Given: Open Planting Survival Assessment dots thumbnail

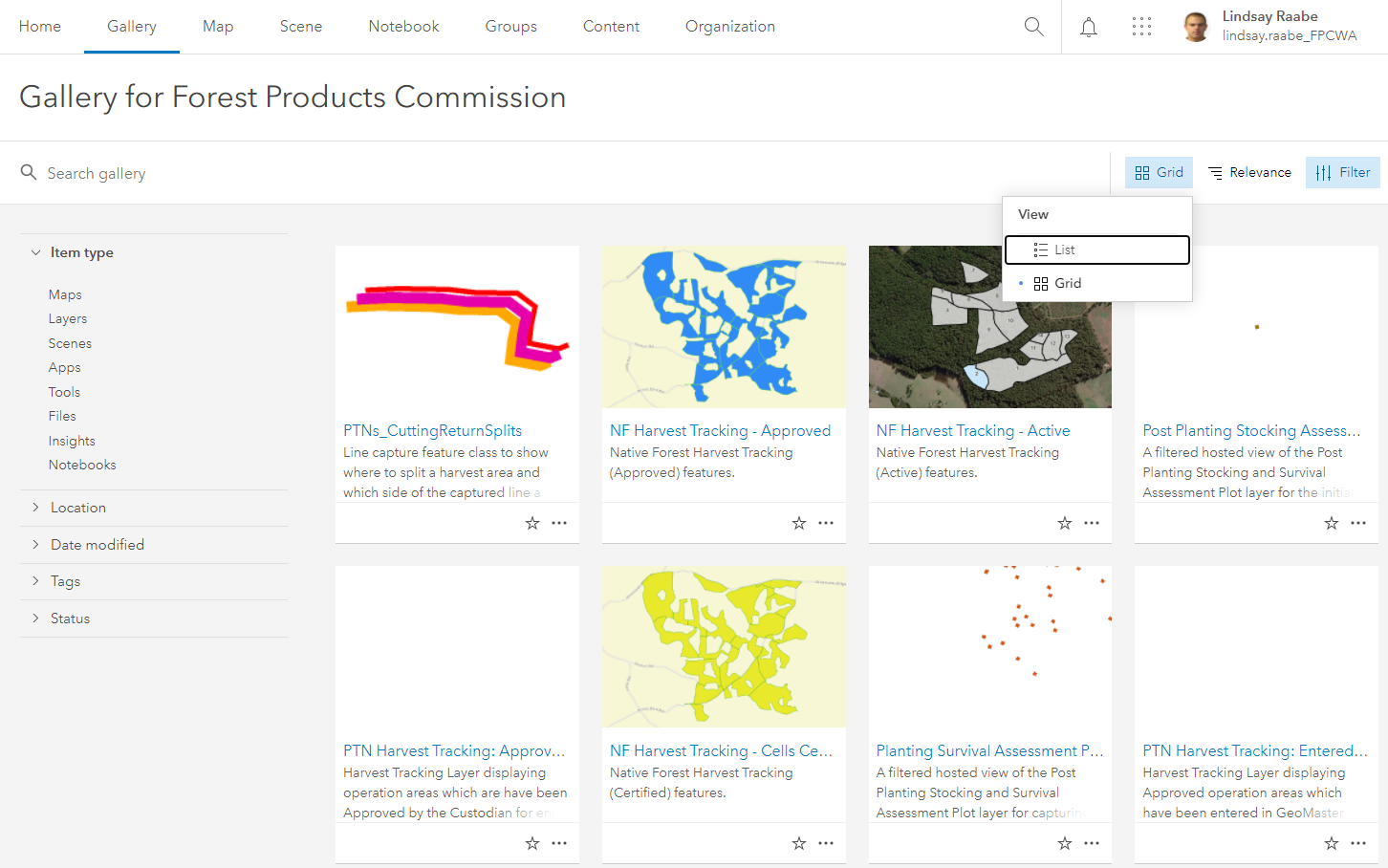Looking at the screenshot, I should [990, 647].
